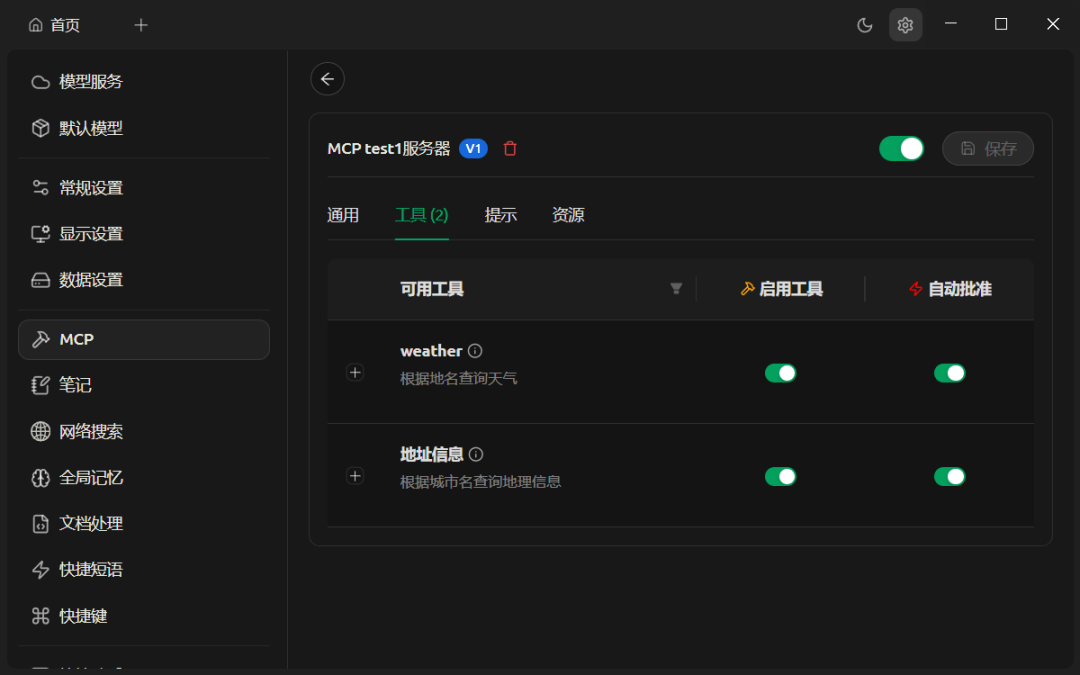
Task: Expand the weather tool details
Action: [355, 372]
